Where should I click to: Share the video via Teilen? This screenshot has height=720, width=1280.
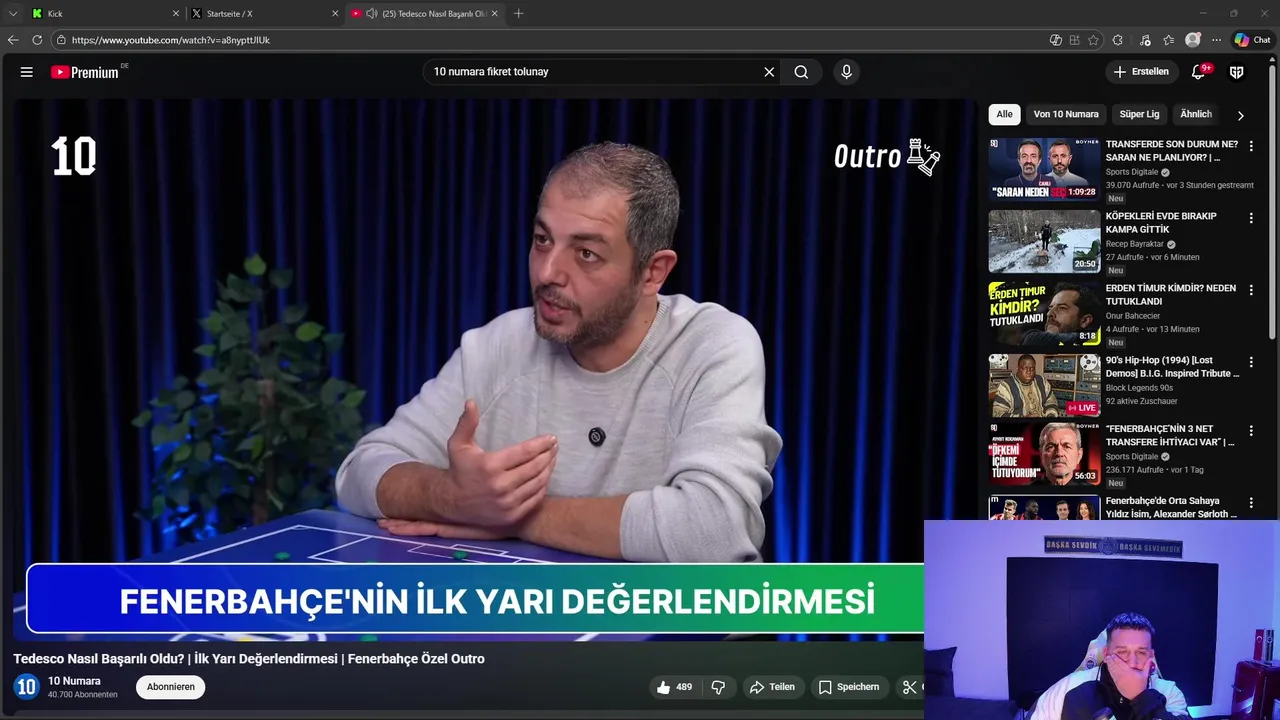(772, 687)
